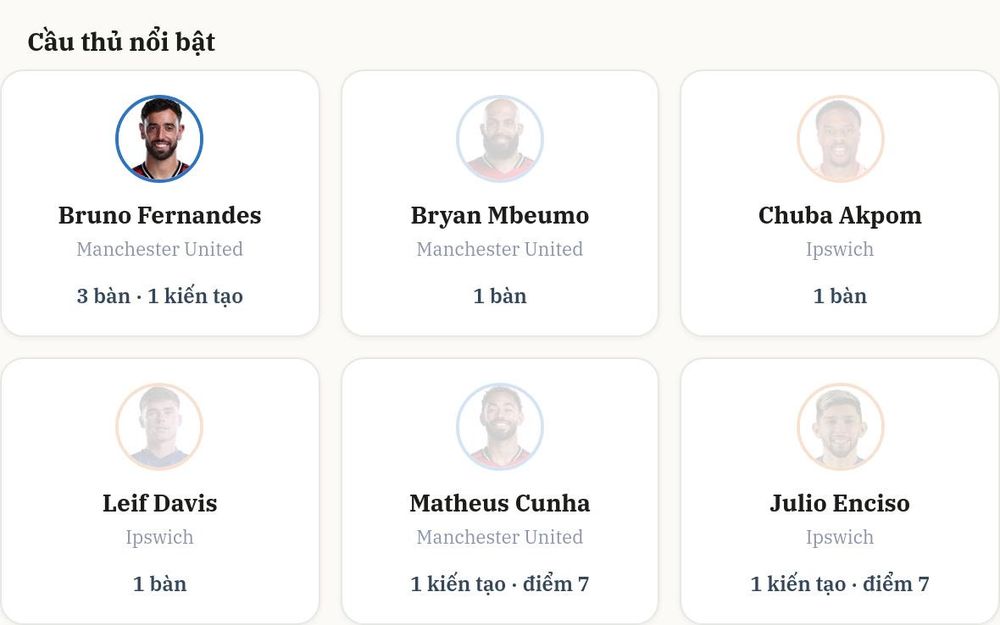Click the 'Cầu thủ nổi bật' heading
The height and width of the screenshot is (625, 1000).
click(x=121, y=41)
